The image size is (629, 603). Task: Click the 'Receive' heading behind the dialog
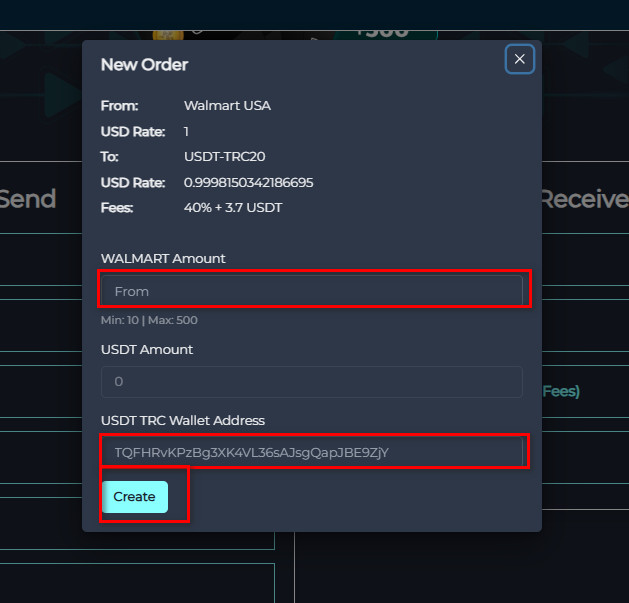click(x=585, y=199)
